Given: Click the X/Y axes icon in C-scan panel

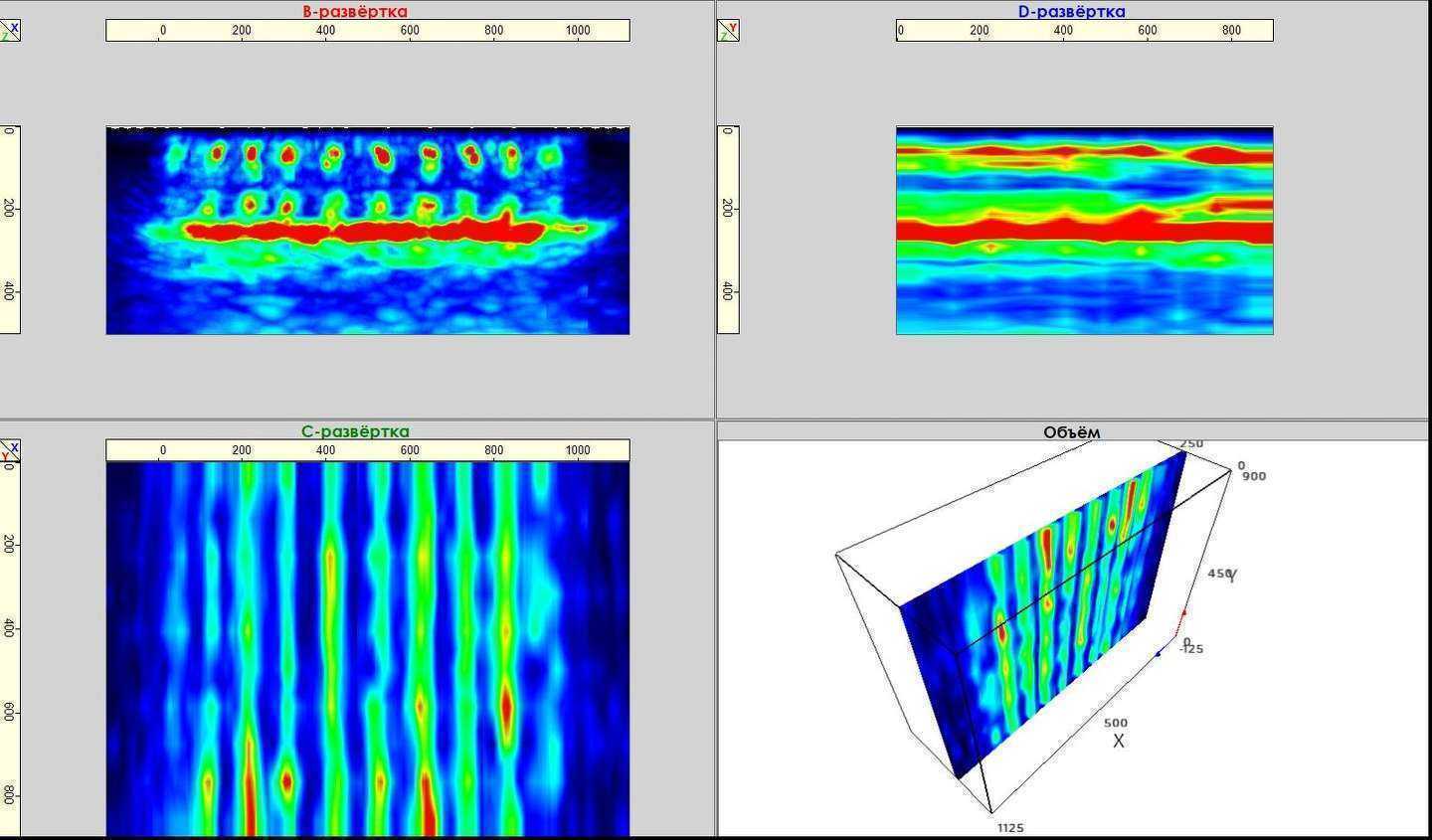Looking at the screenshot, I should pos(9,452).
